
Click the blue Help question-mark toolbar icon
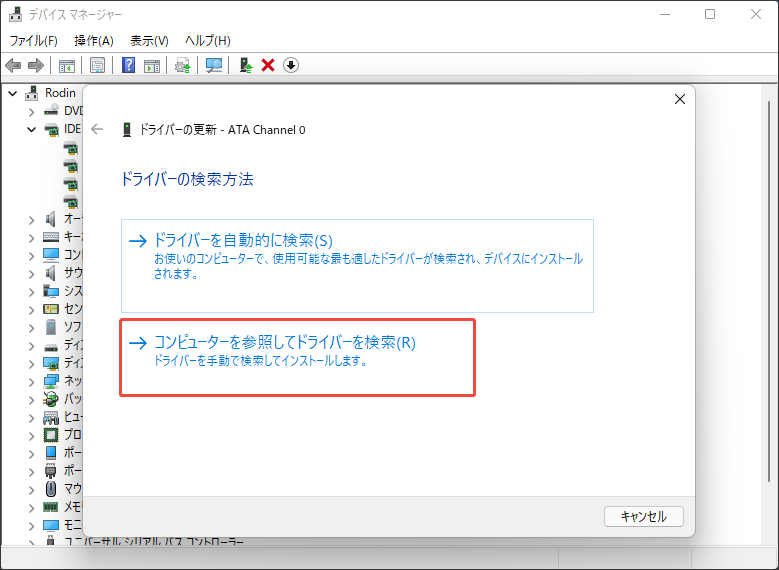tap(128, 65)
